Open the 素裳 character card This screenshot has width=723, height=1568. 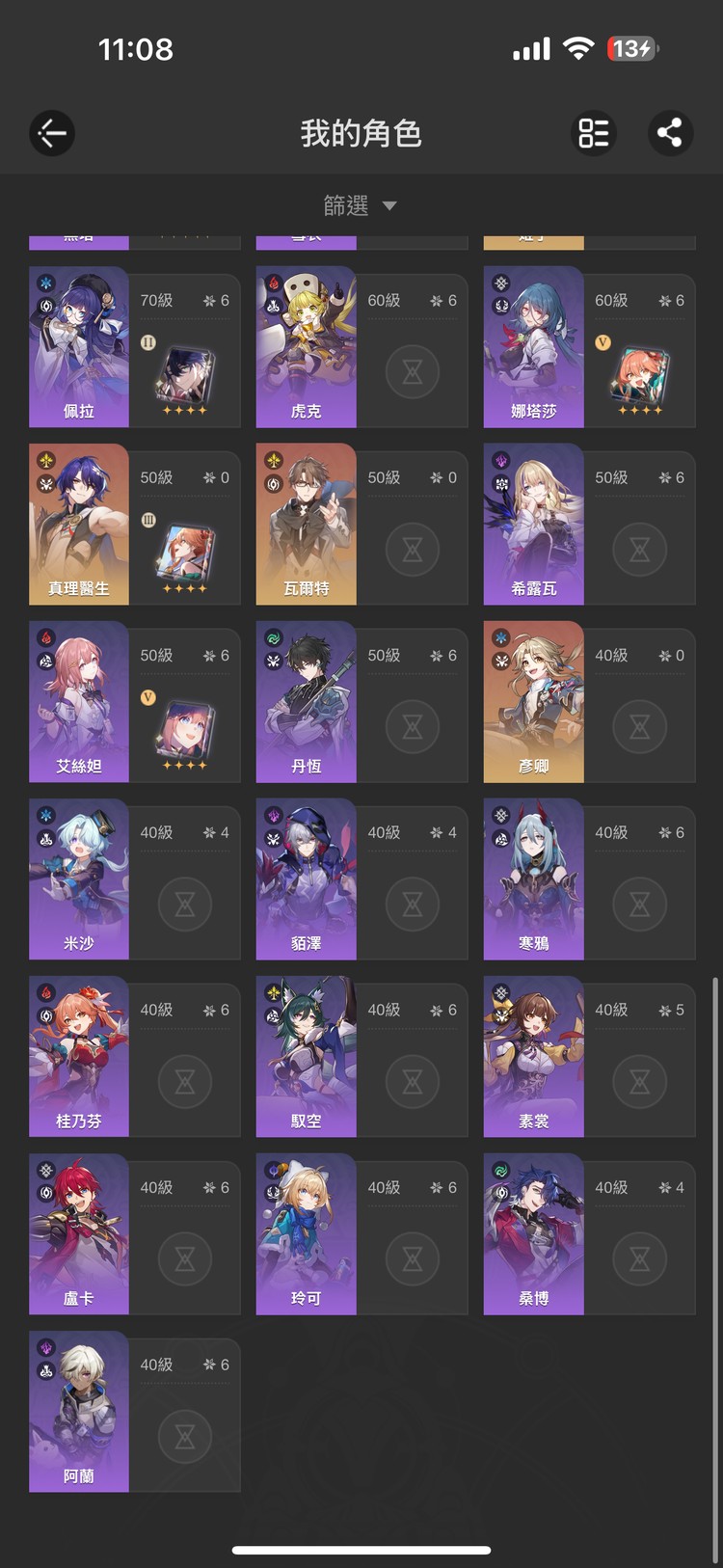pyautogui.click(x=589, y=1057)
